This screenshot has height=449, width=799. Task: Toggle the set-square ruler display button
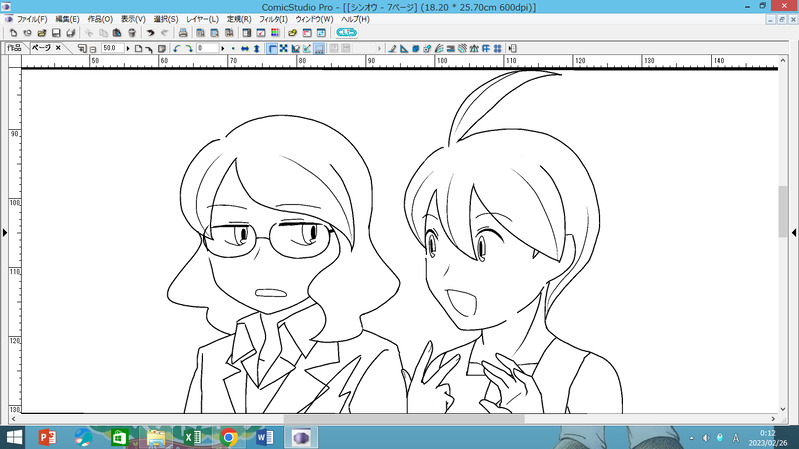[x=307, y=48]
